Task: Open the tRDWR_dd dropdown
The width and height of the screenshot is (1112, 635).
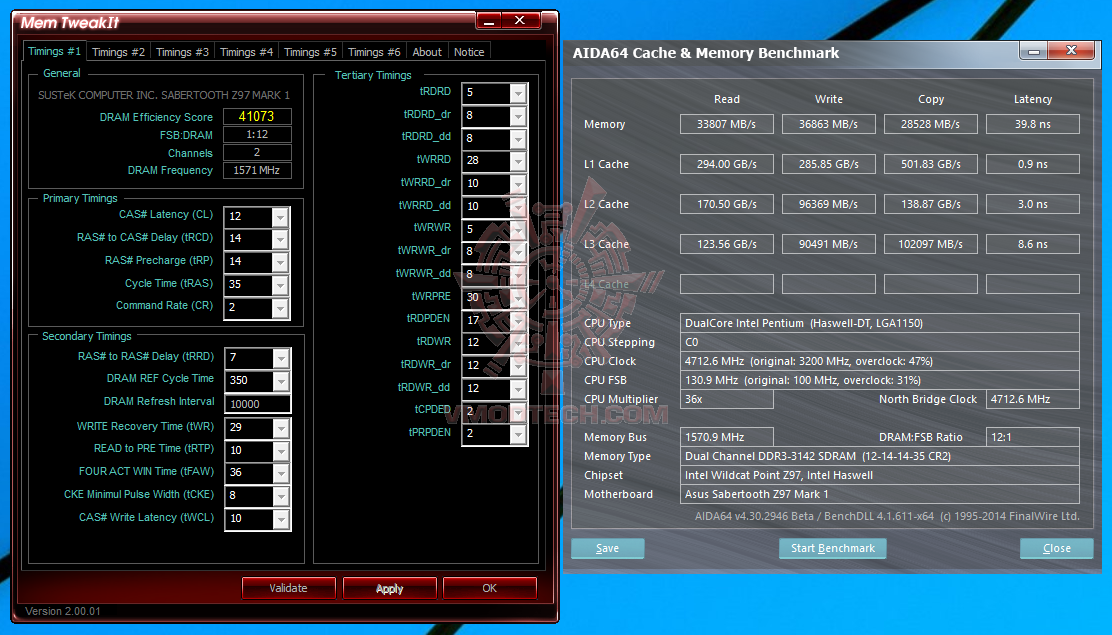Action: pos(518,388)
